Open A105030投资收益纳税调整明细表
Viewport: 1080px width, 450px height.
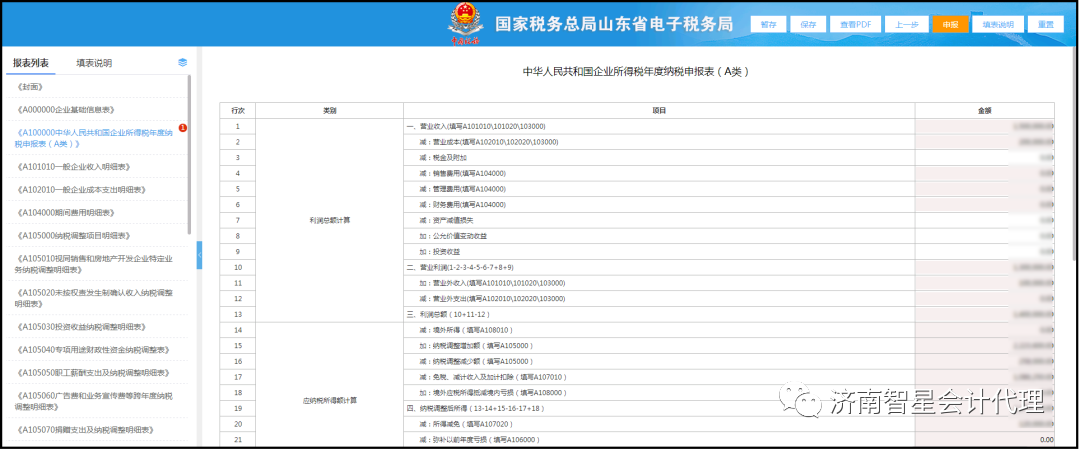coord(79,327)
